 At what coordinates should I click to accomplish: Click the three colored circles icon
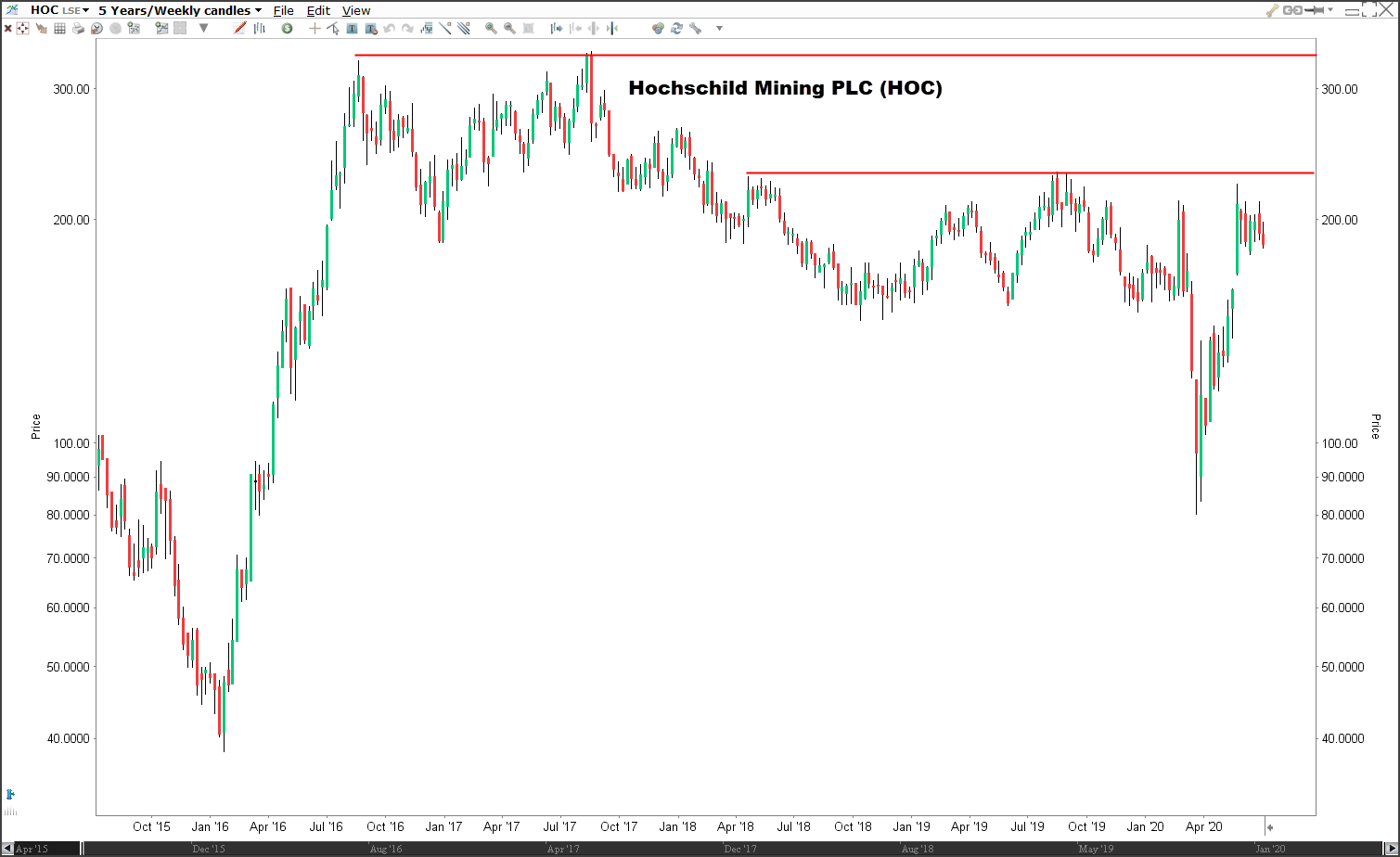pyautogui.click(x=658, y=29)
